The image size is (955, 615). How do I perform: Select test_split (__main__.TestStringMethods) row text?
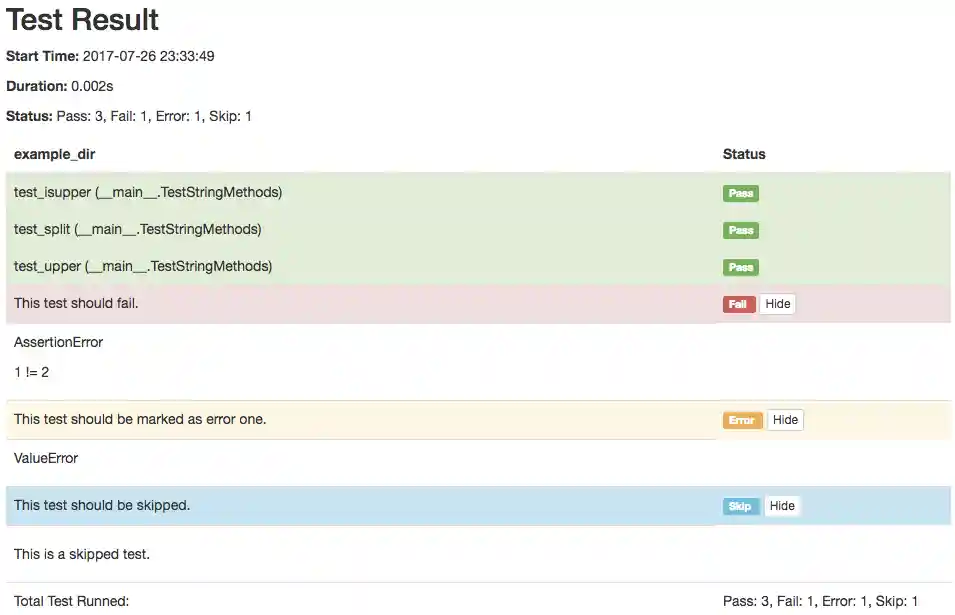138,230
